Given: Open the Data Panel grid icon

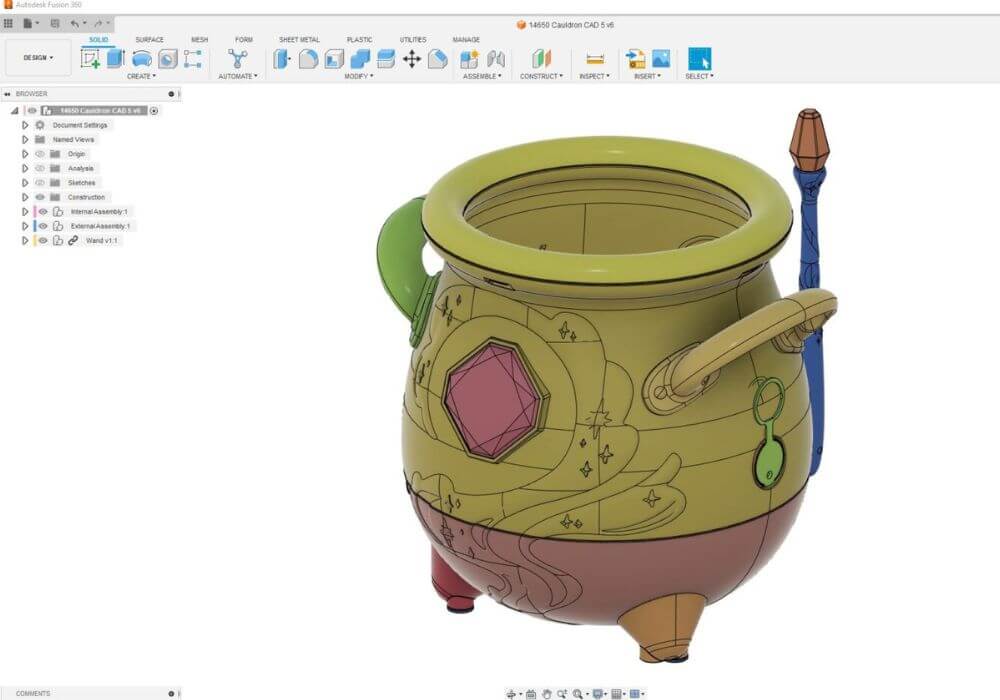Looking at the screenshot, I should point(8,24).
